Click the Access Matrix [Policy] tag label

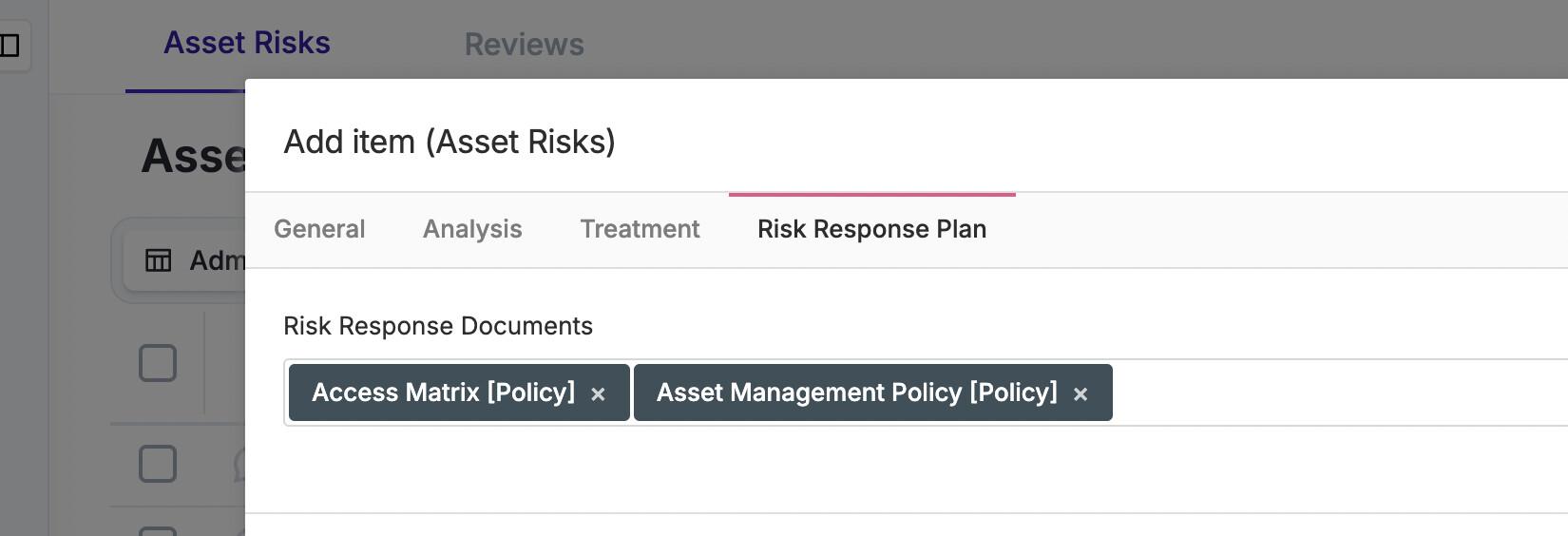pos(443,392)
